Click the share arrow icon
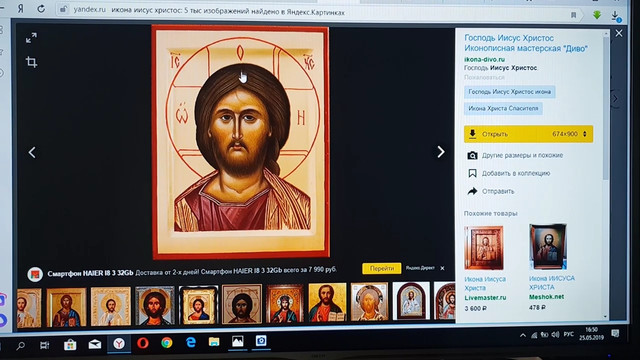 (472, 191)
